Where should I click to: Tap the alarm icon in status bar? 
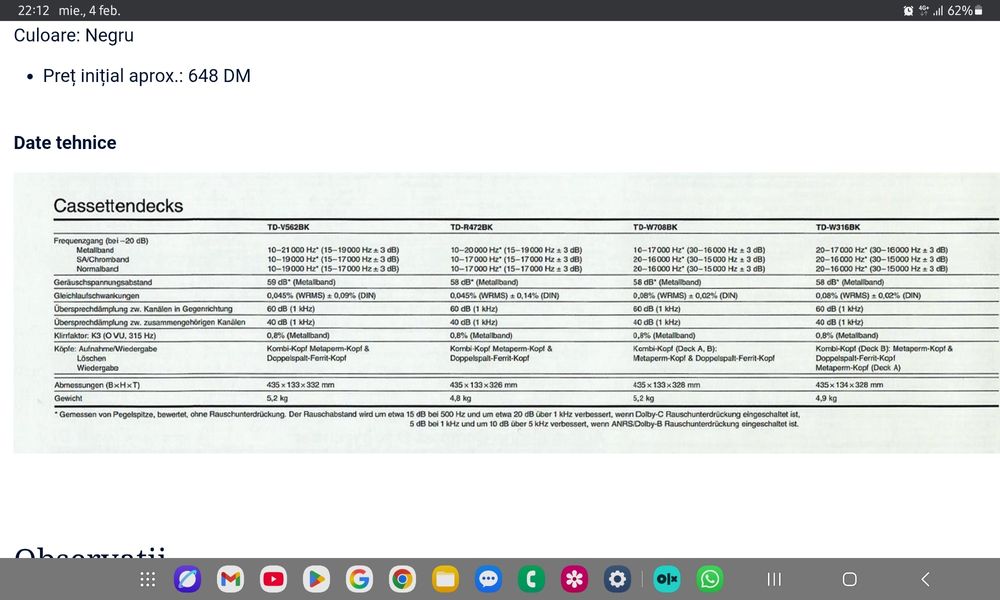[908, 10]
